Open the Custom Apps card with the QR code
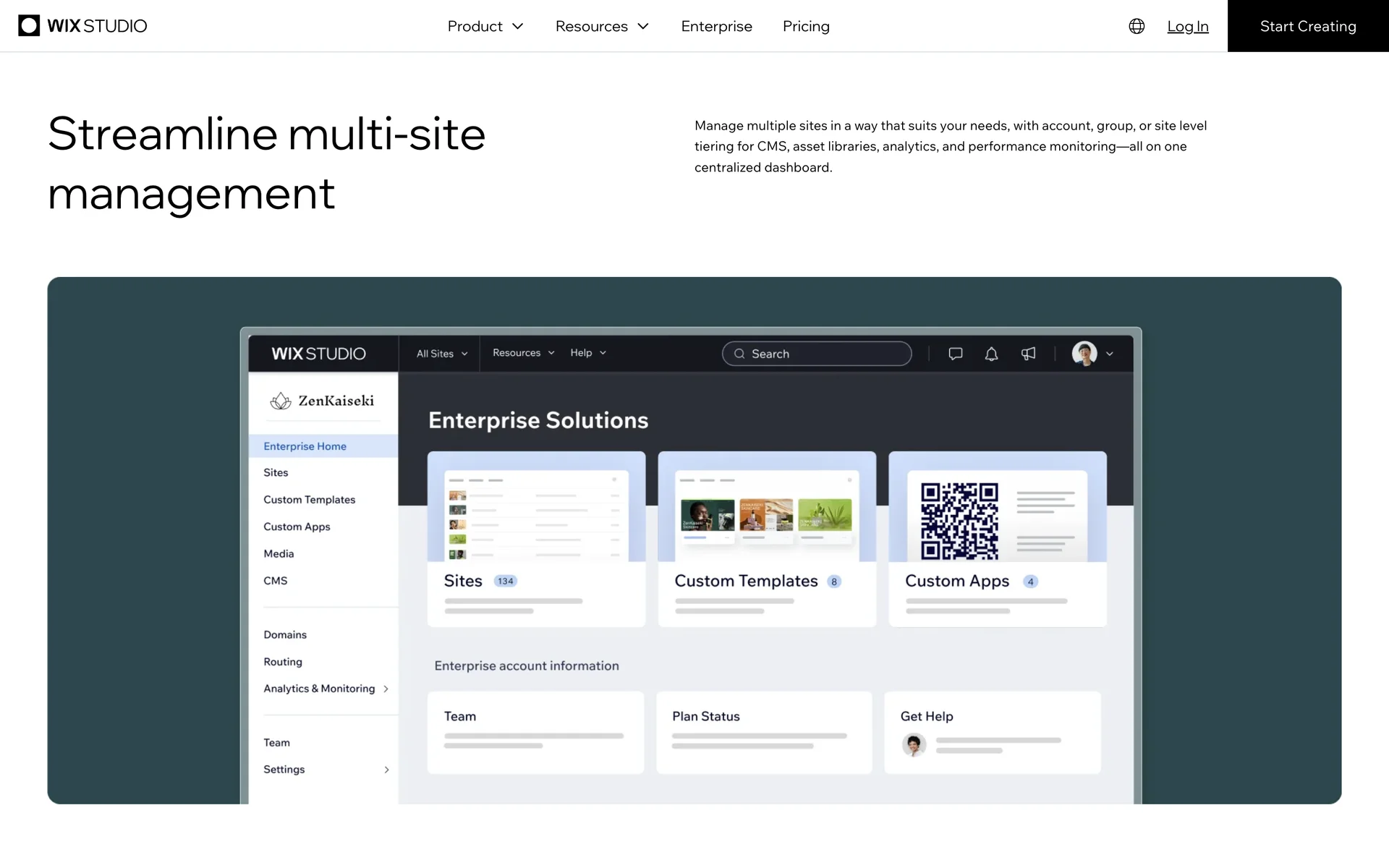This screenshot has height=868, width=1389. coord(997,539)
